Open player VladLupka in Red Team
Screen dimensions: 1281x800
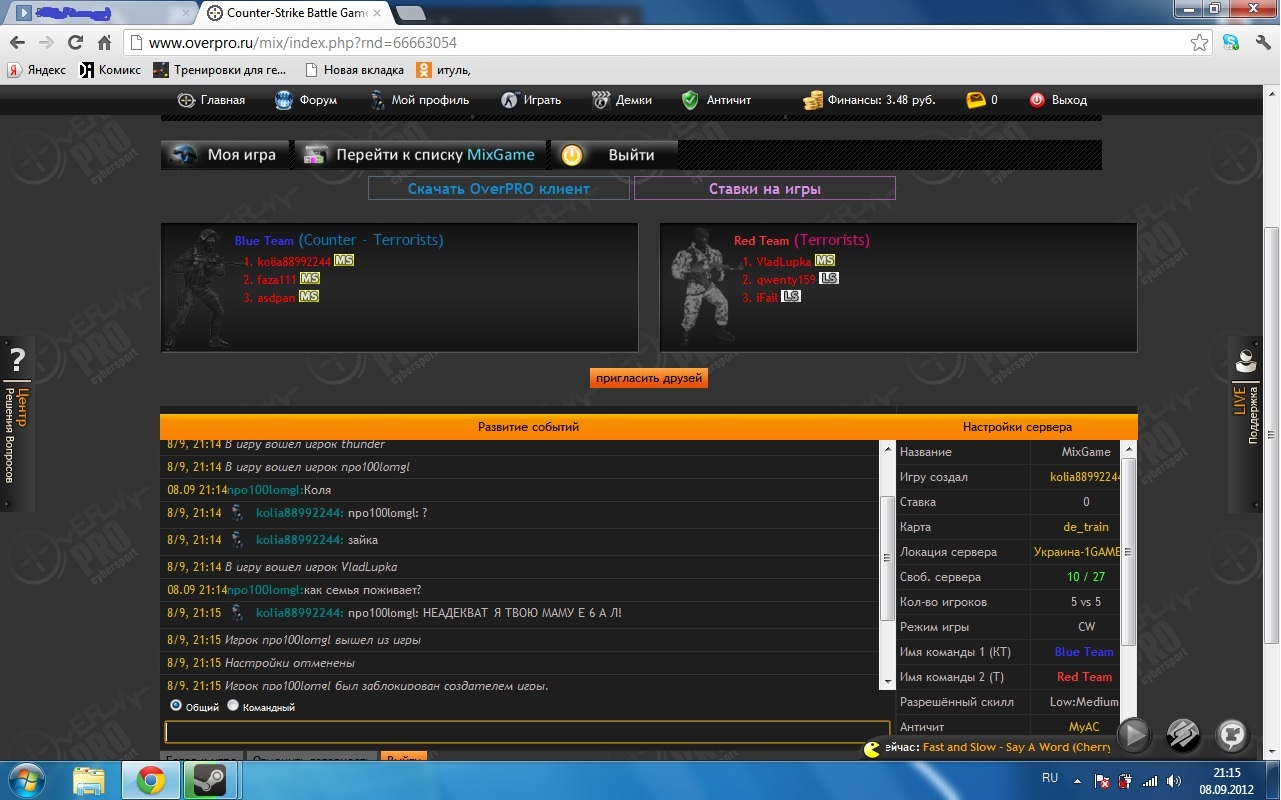point(784,261)
